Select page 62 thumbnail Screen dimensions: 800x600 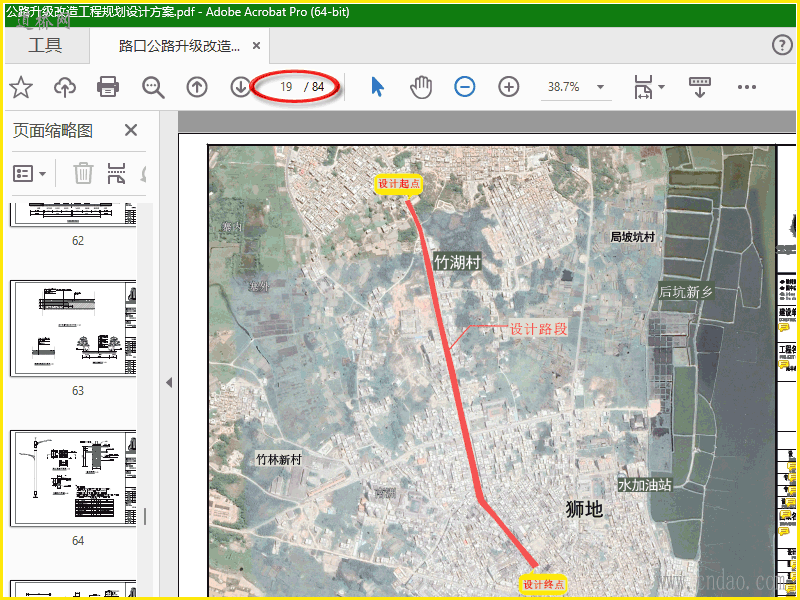coord(73,214)
